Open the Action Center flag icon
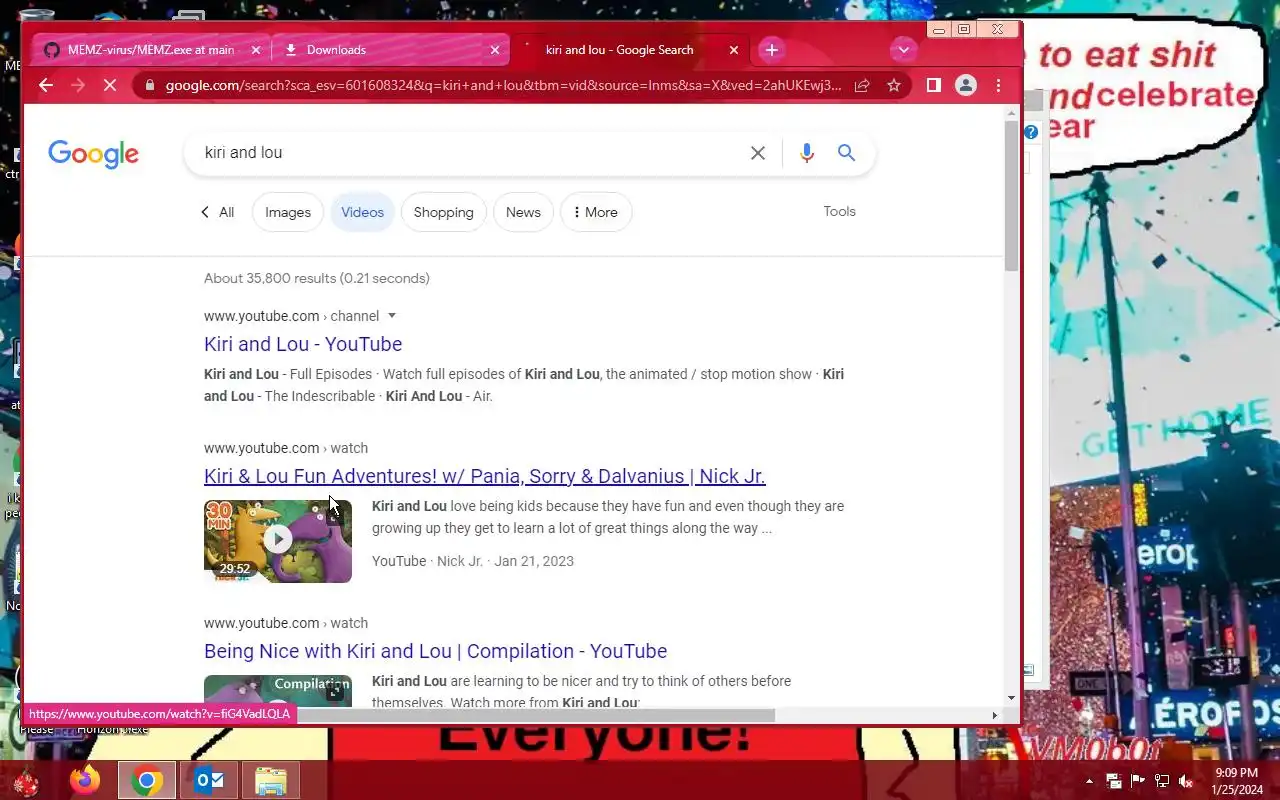Screen dimensions: 1280x800 1137,781
